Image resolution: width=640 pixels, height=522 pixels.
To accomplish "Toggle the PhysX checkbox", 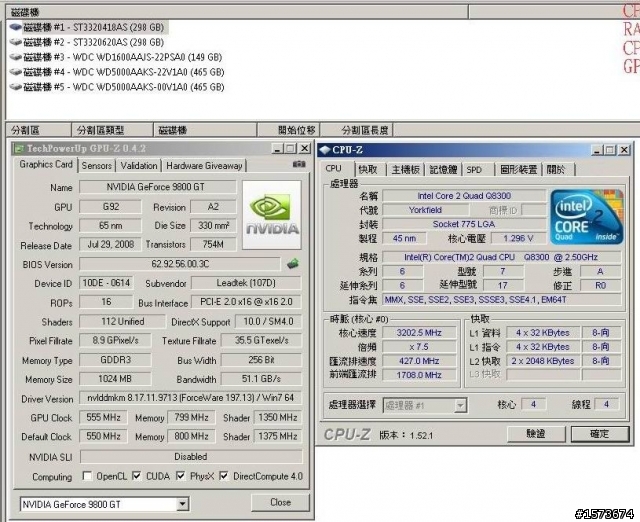I will [180, 476].
